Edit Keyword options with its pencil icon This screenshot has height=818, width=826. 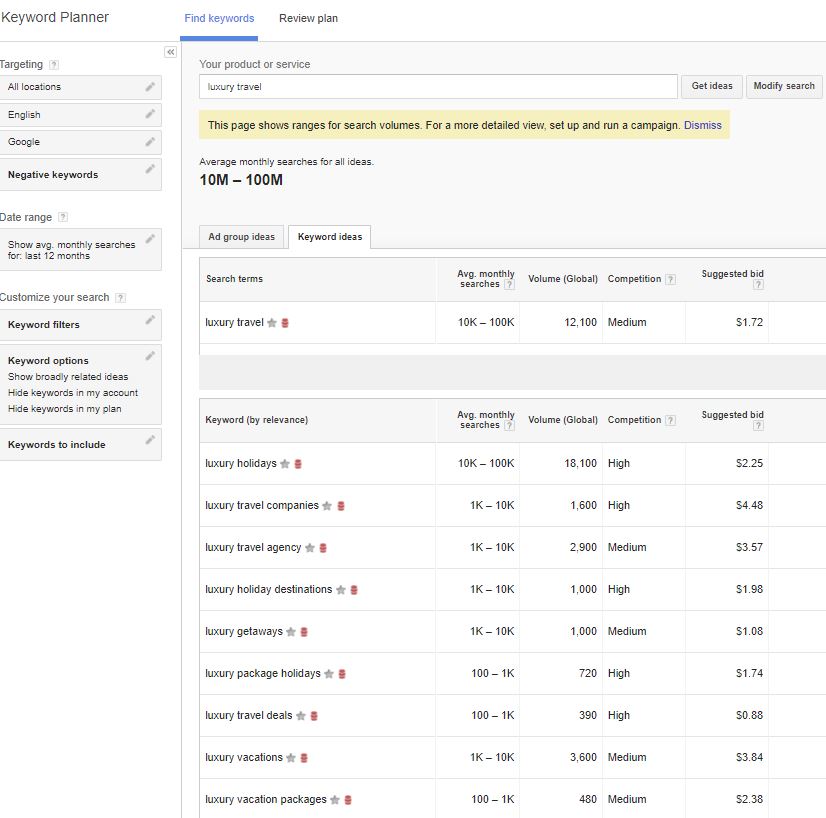pos(150,356)
